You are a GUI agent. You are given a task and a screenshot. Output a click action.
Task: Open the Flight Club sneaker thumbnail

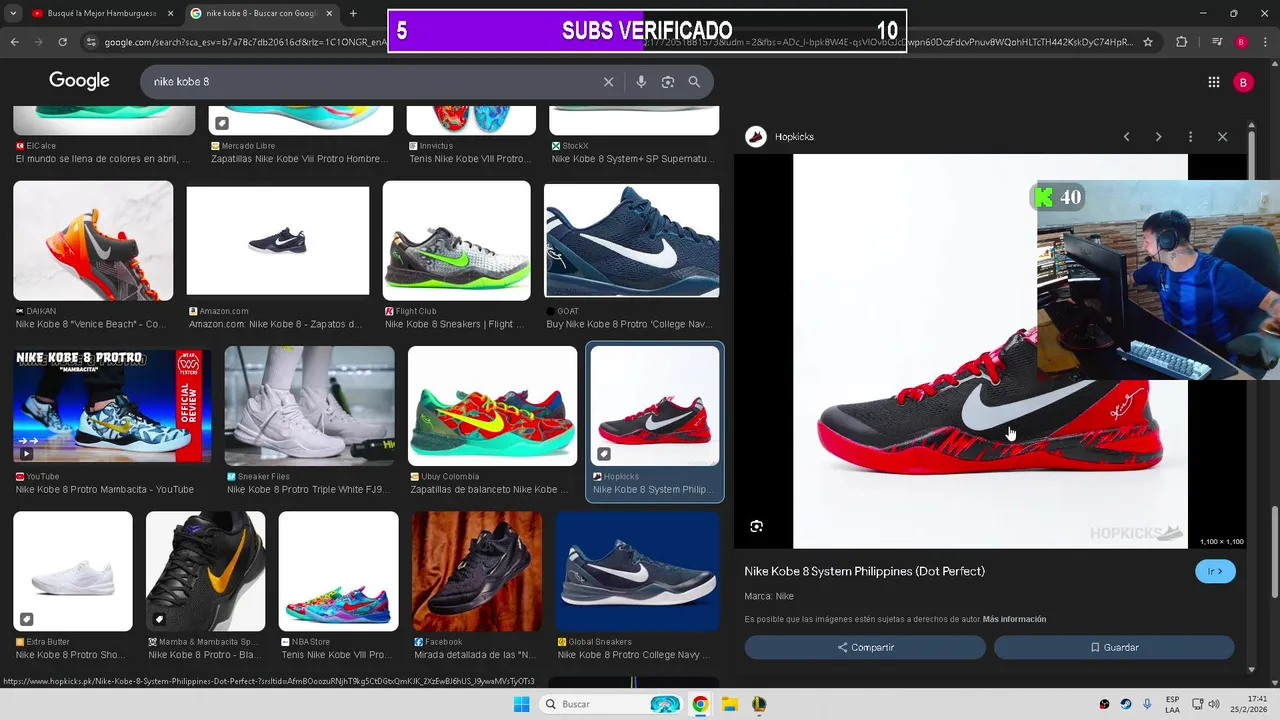[x=457, y=240]
